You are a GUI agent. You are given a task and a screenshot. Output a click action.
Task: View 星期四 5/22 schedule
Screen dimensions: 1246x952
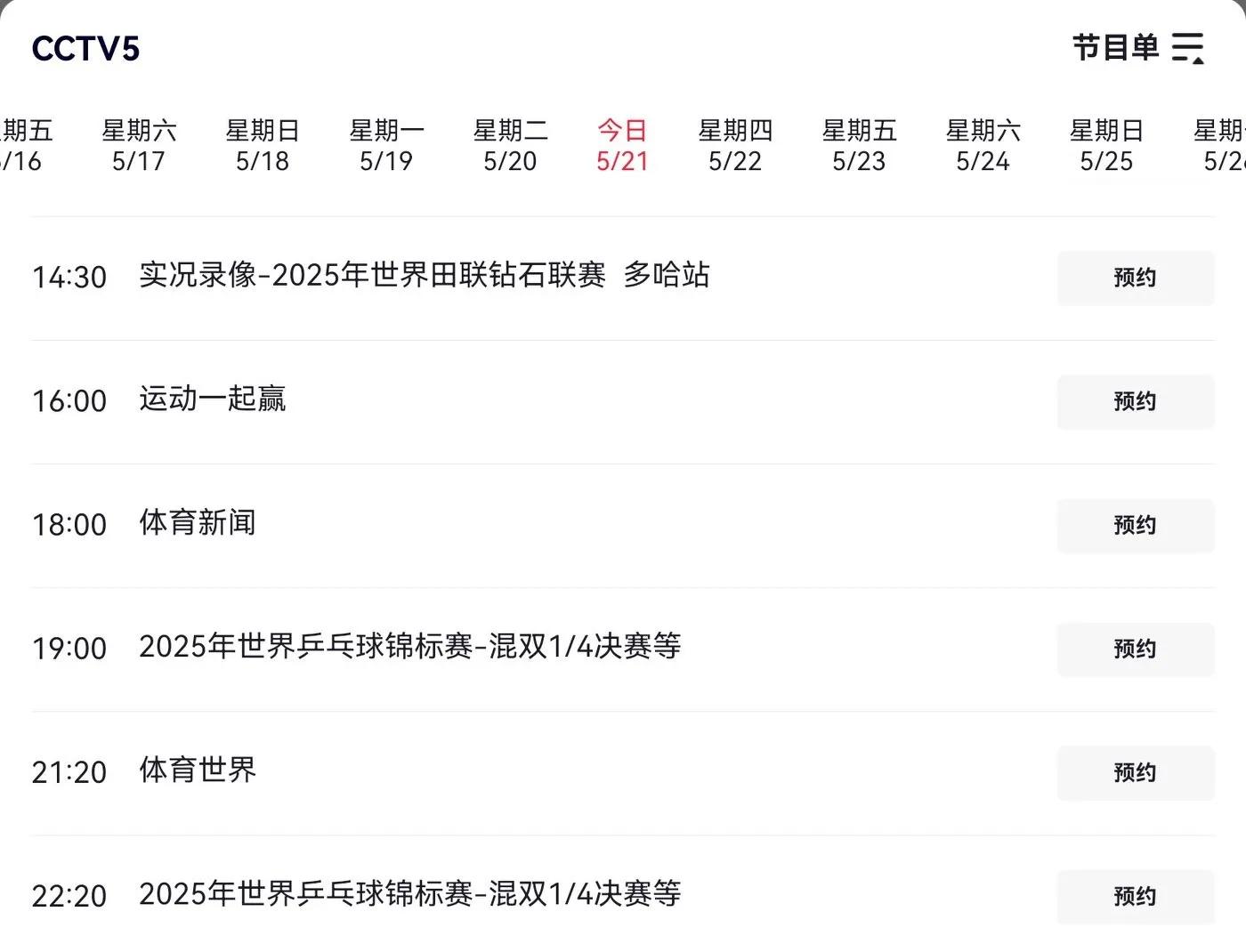click(735, 146)
